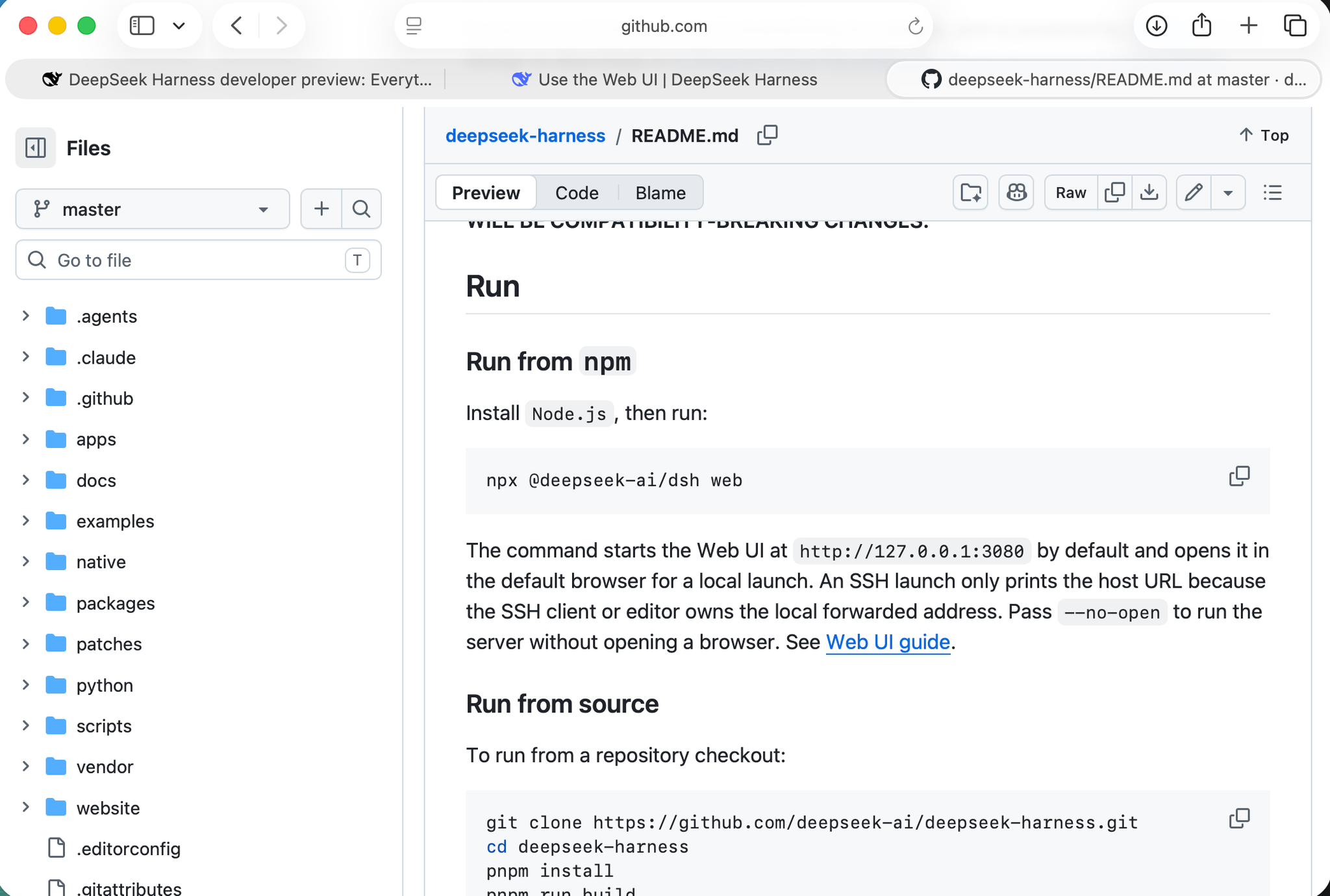Viewport: 1330px width, 896px height.
Task: Copy the README.md file path
Action: pyautogui.click(x=768, y=135)
